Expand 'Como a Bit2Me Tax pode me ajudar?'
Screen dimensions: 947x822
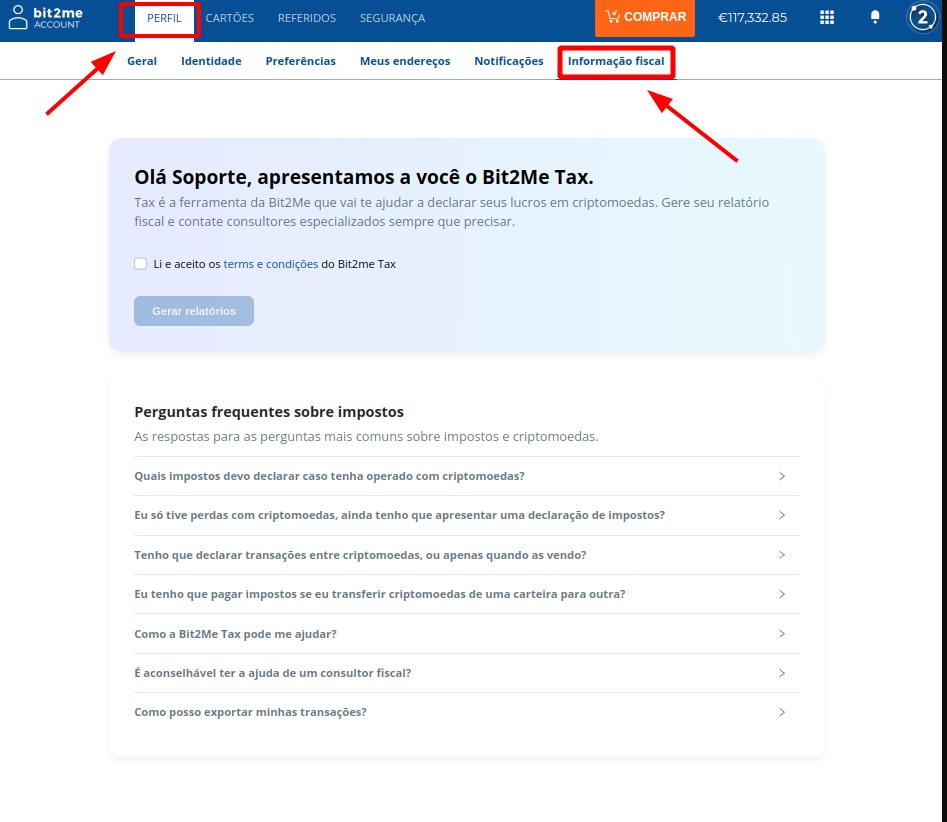pyautogui.click(x=467, y=634)
